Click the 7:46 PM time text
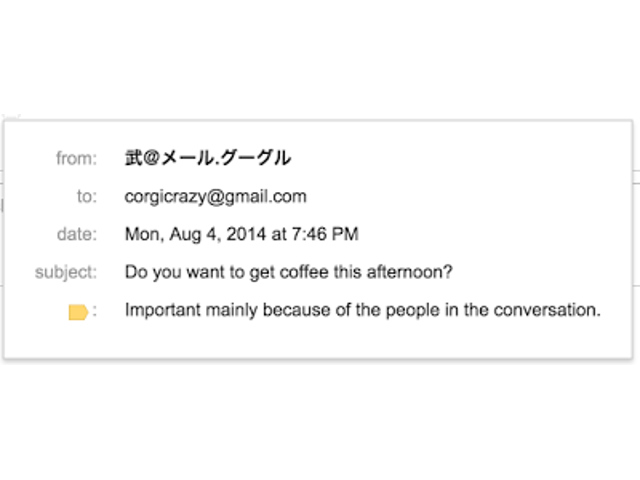Viewport: 640px width, 480px height. 325,234
